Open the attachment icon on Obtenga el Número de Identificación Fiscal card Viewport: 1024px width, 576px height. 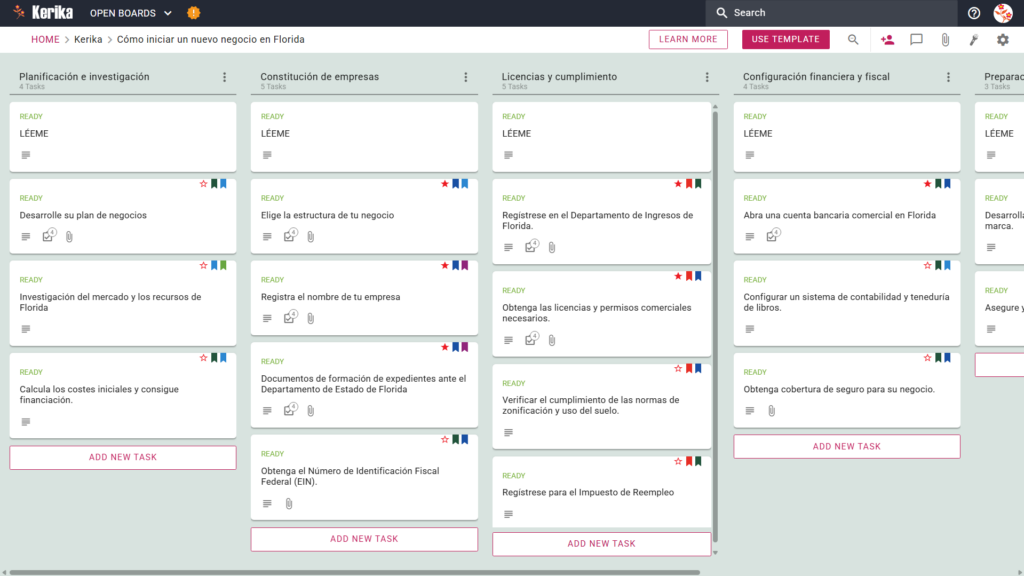[289, 504]
